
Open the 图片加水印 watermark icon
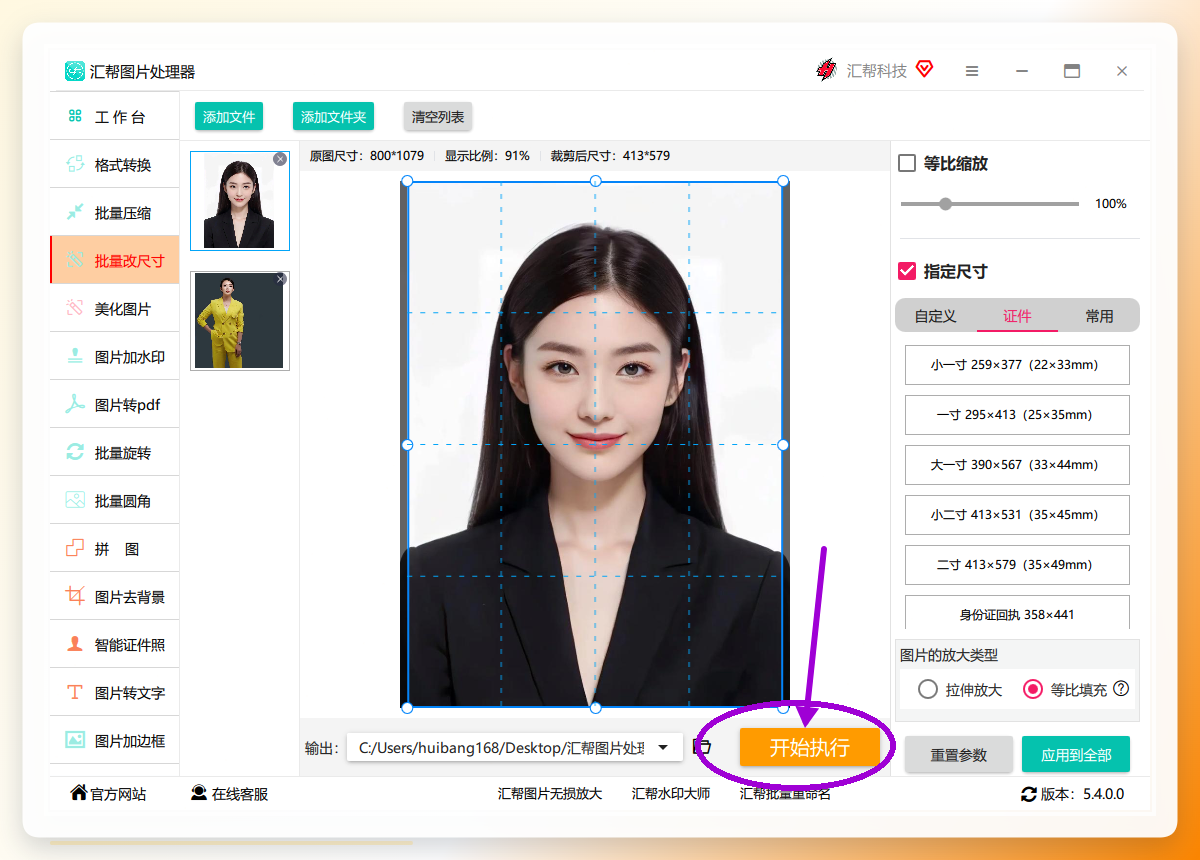[75, 356]
